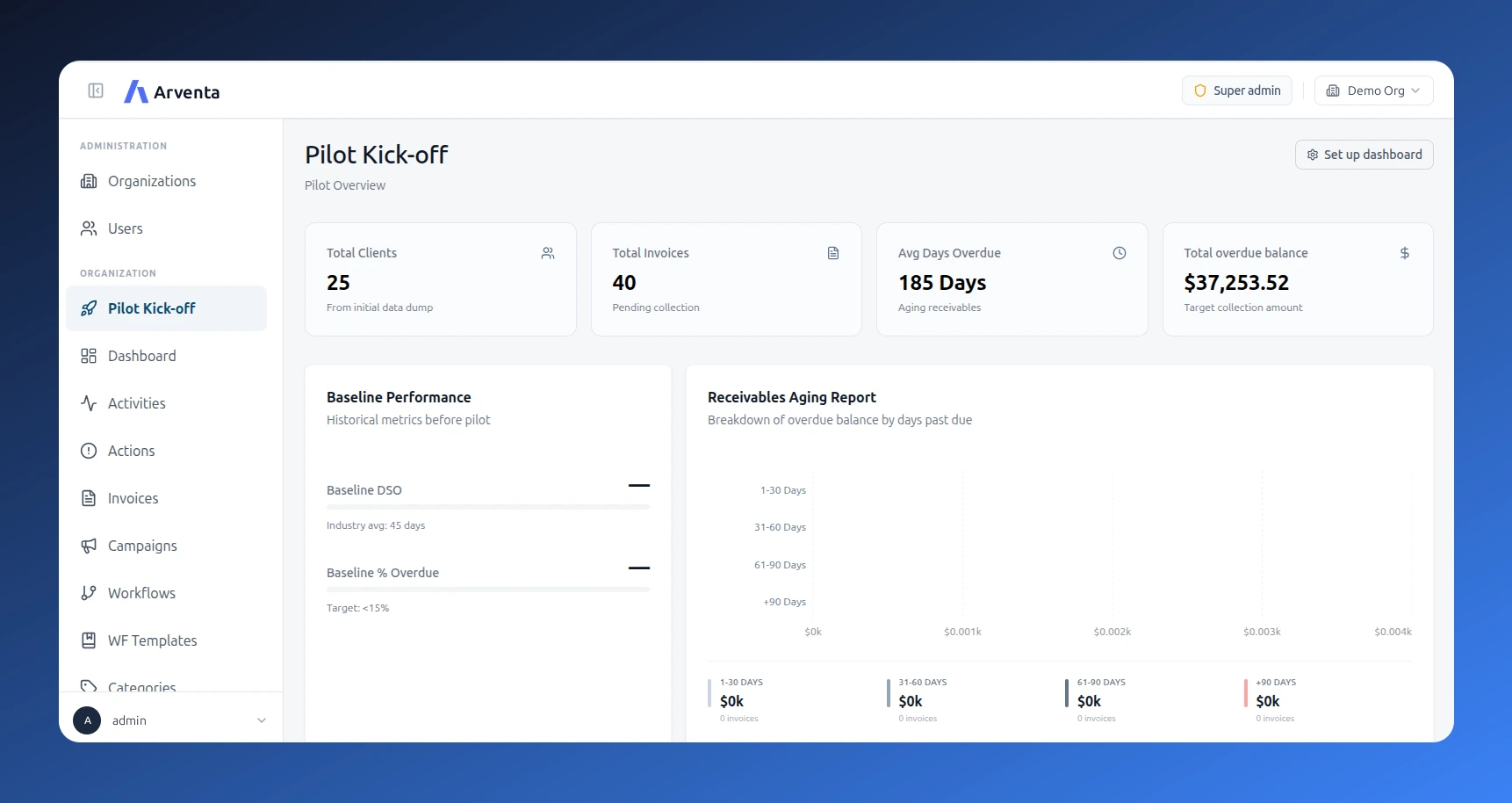Click the Organizations building icon
The image size is (1512, 803).
pyautogui.click(x=89, y=181)
